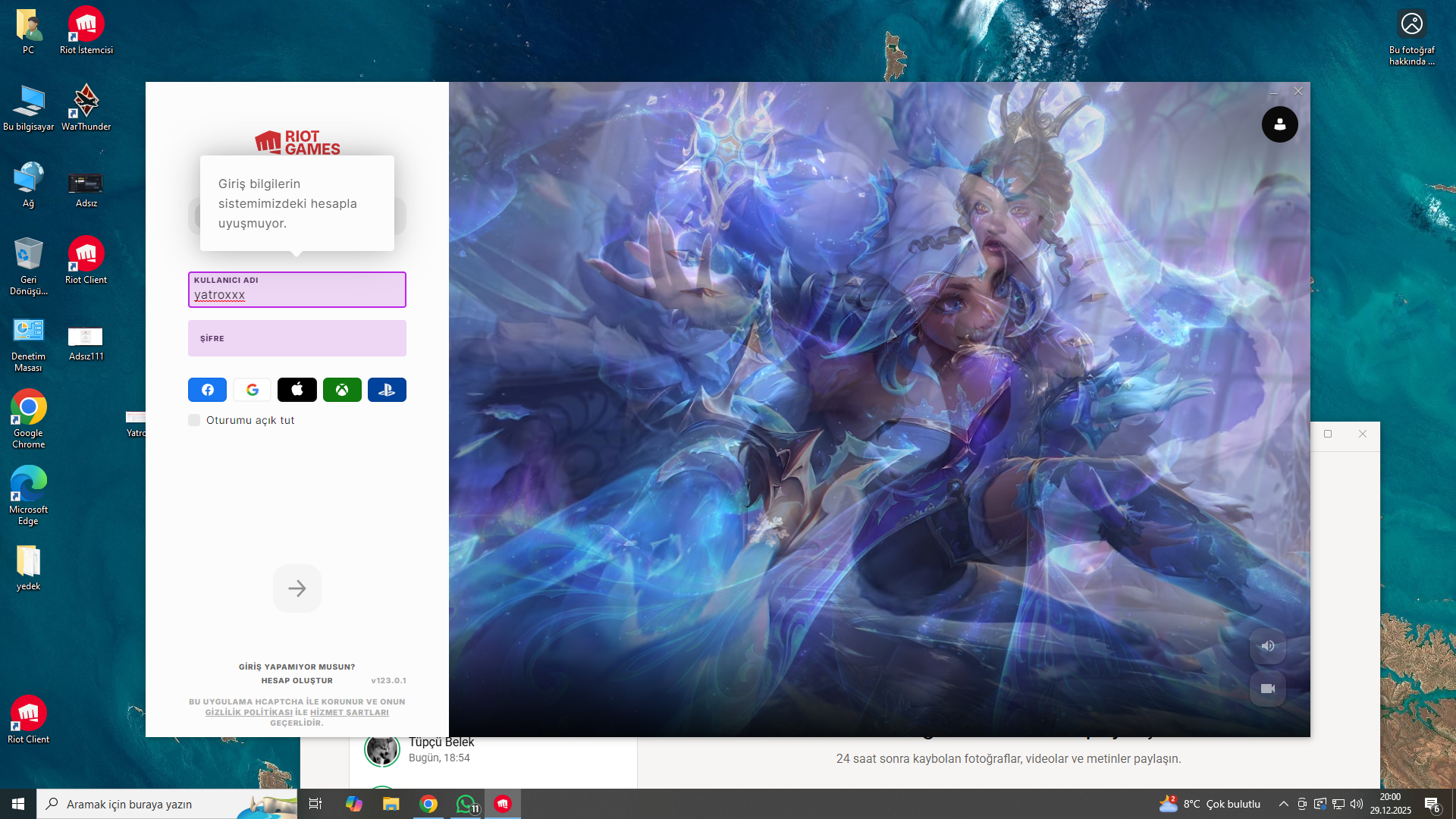Image resolution: width=1456 pixels, height=819 pixels.
Task: Open the network tray icon
Action: 1338,804
